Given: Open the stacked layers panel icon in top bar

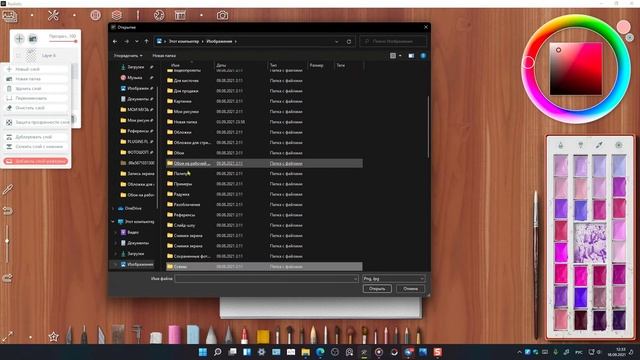Looking at the screenshot, I should [117, 16].
